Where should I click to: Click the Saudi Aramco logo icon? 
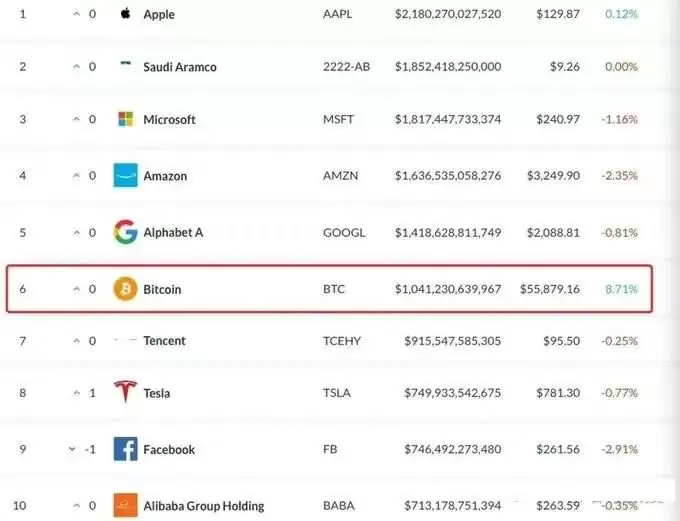click(125, 66)
